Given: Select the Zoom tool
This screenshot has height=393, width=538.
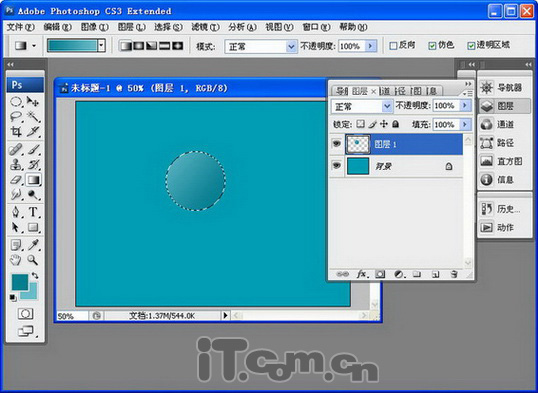Looking at the screenshot, I should tap(33, 260).
